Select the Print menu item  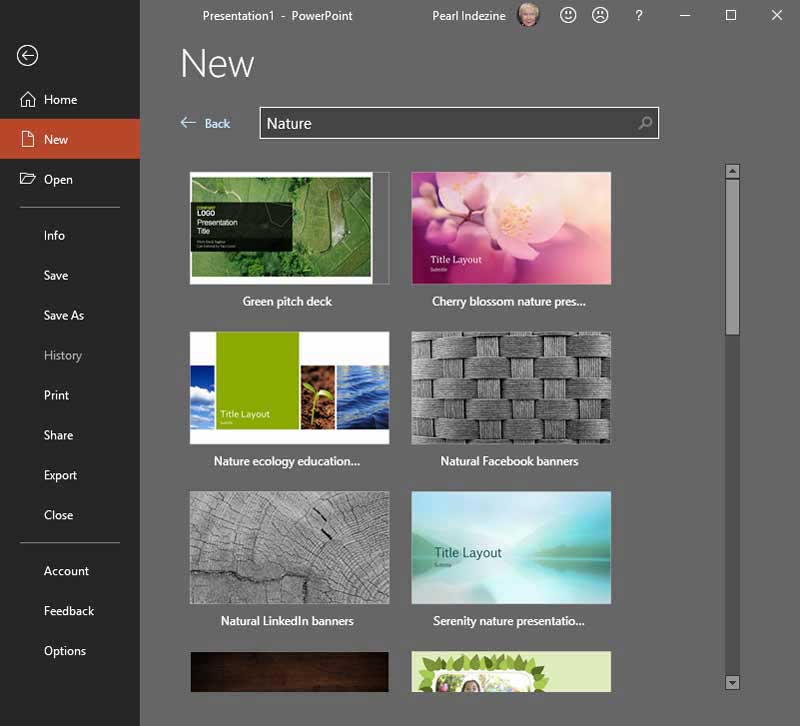tap(56, 395)
